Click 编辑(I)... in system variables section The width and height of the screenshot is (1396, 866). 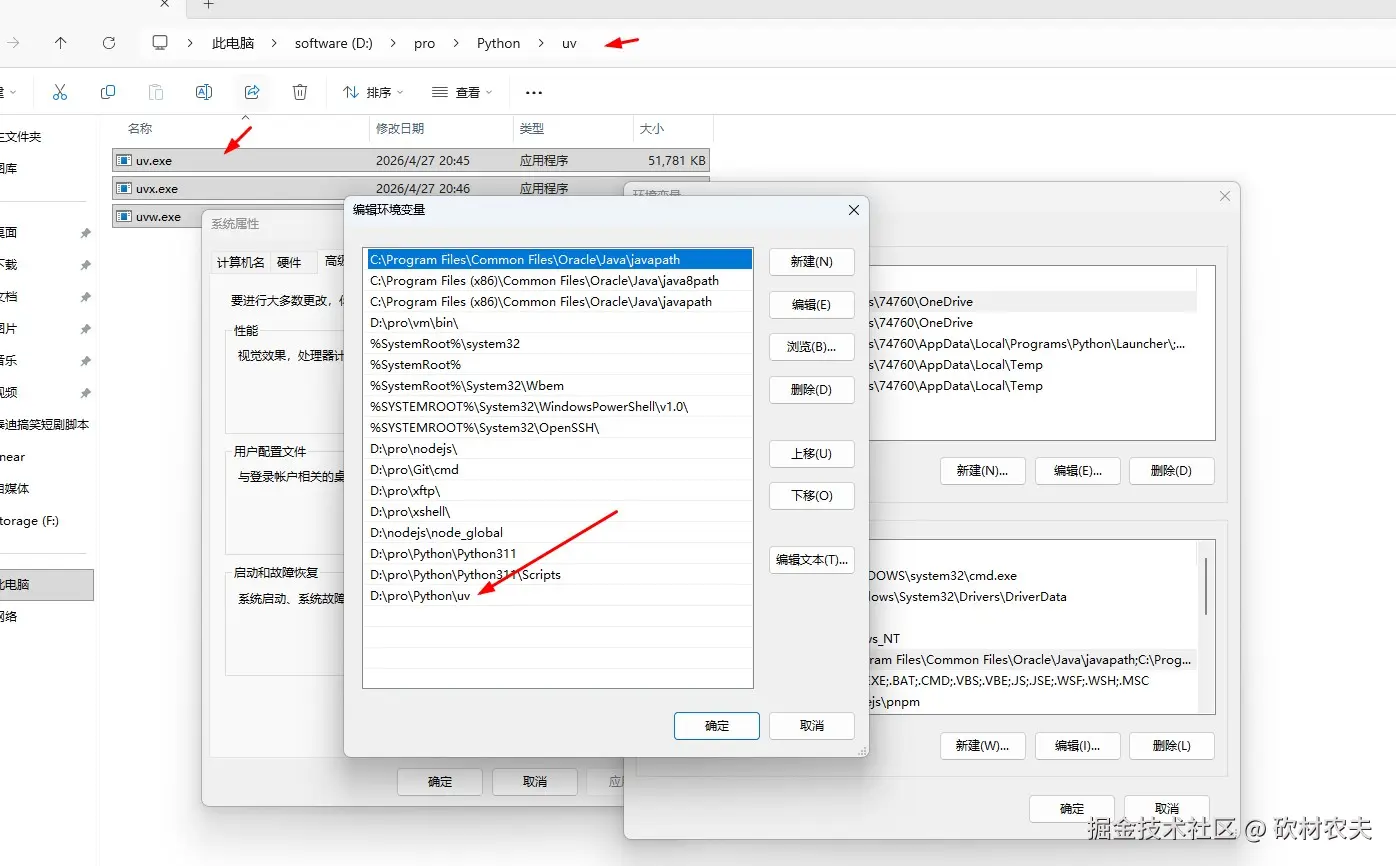[1077, 745]
